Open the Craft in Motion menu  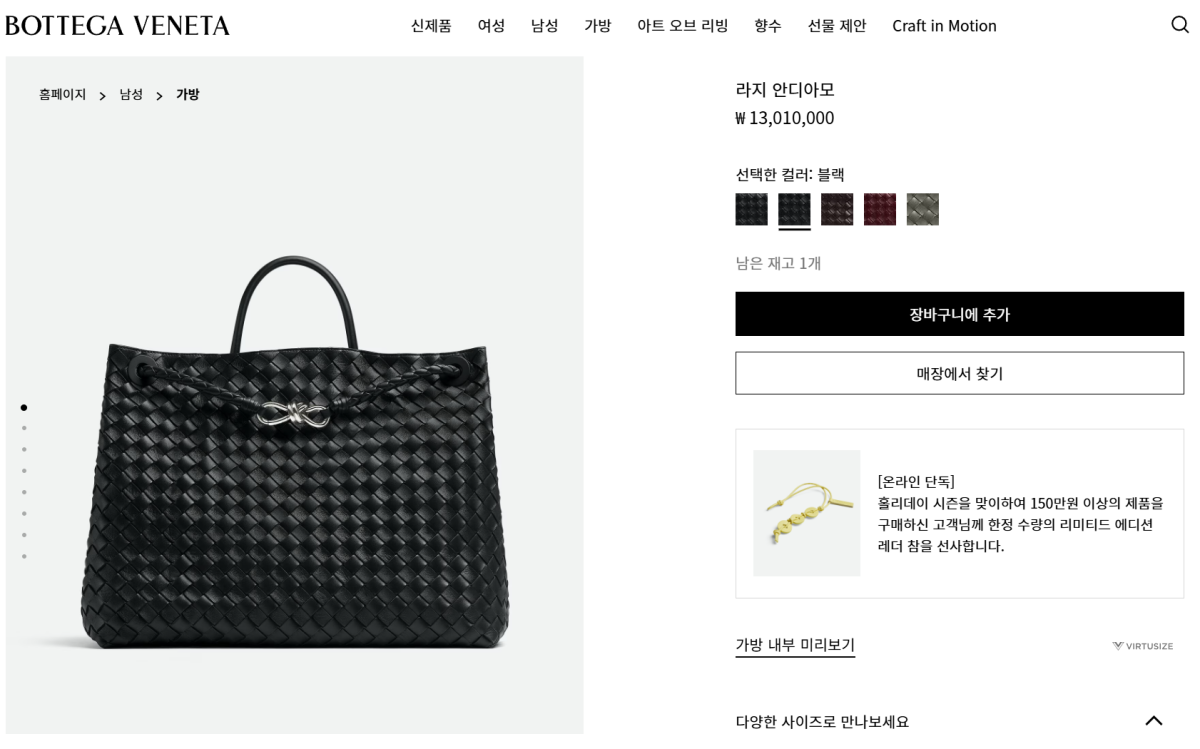tap(944, 26)
